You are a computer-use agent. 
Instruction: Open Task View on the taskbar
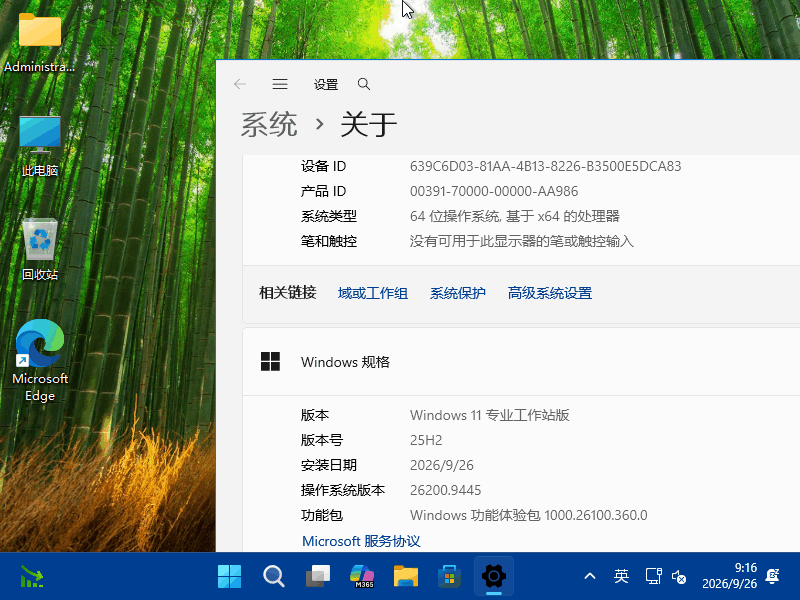pos(318,577)
